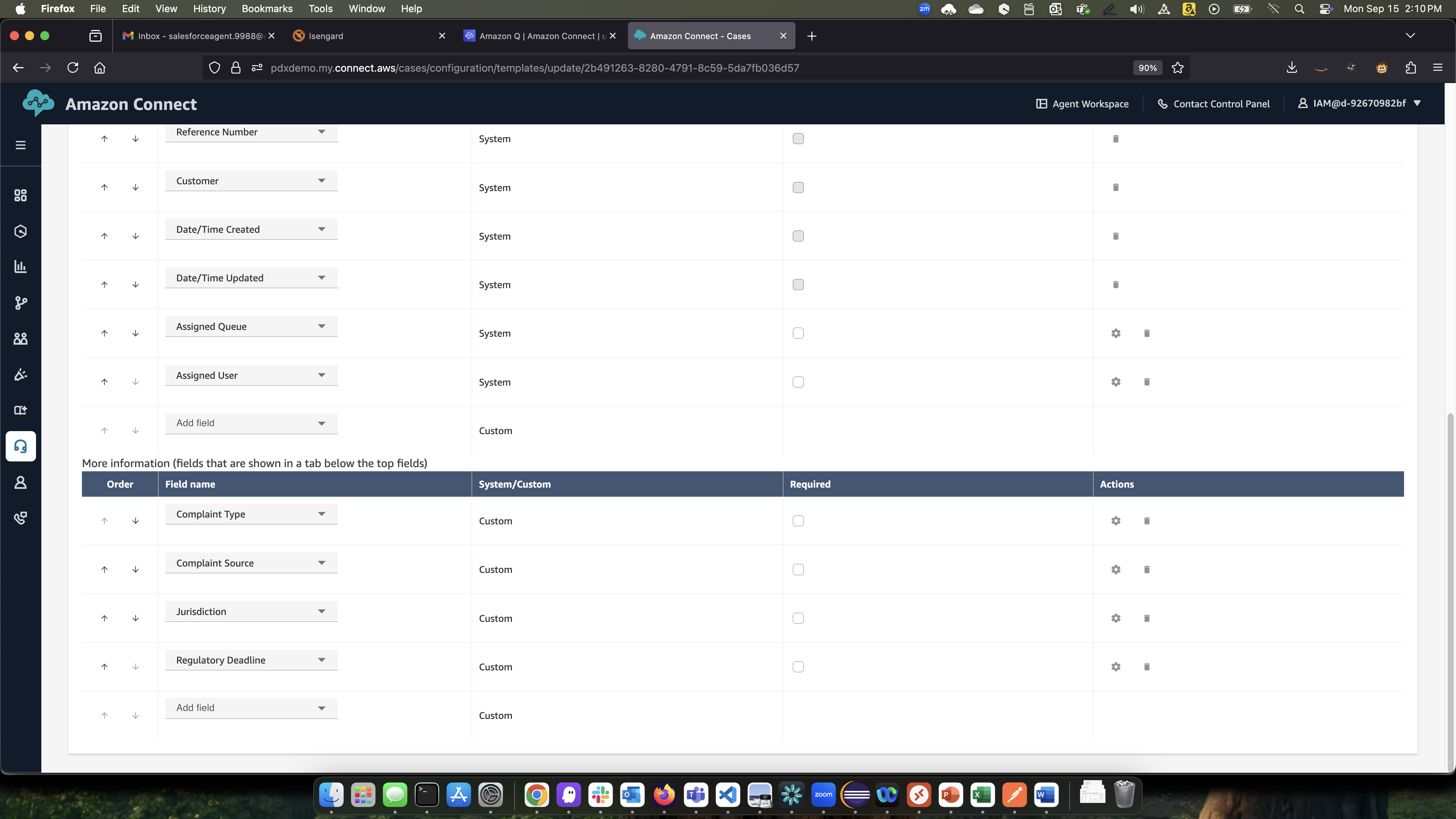Image resolution: width=1456 pixels, height=819 pixels.
Task: Open the Contact Control Panel
Action: pos(1213,104)
